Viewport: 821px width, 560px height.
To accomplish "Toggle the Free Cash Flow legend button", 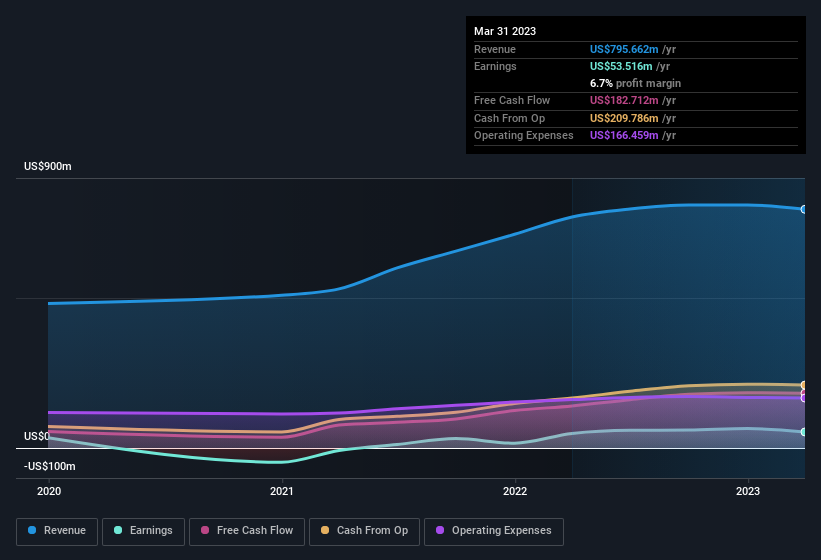I will pos(247,531).
